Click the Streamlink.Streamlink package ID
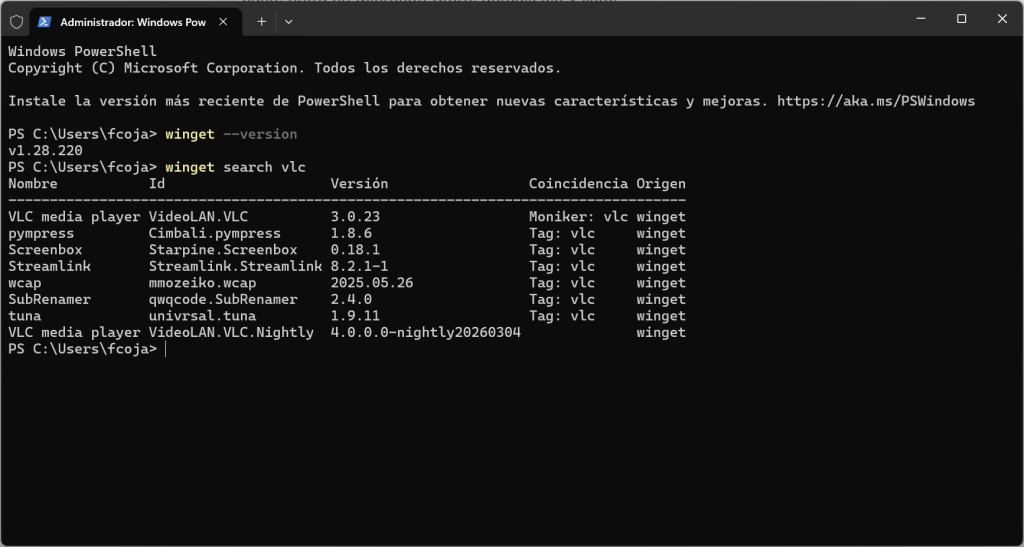1024x547 pixels. pos(235,266)
